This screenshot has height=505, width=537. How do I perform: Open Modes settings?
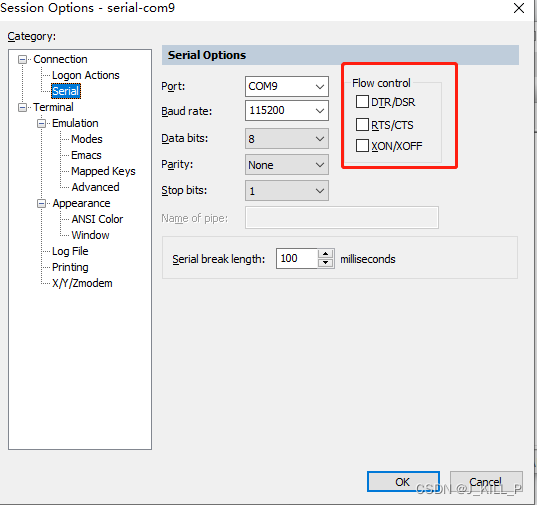tap(87, 139)
